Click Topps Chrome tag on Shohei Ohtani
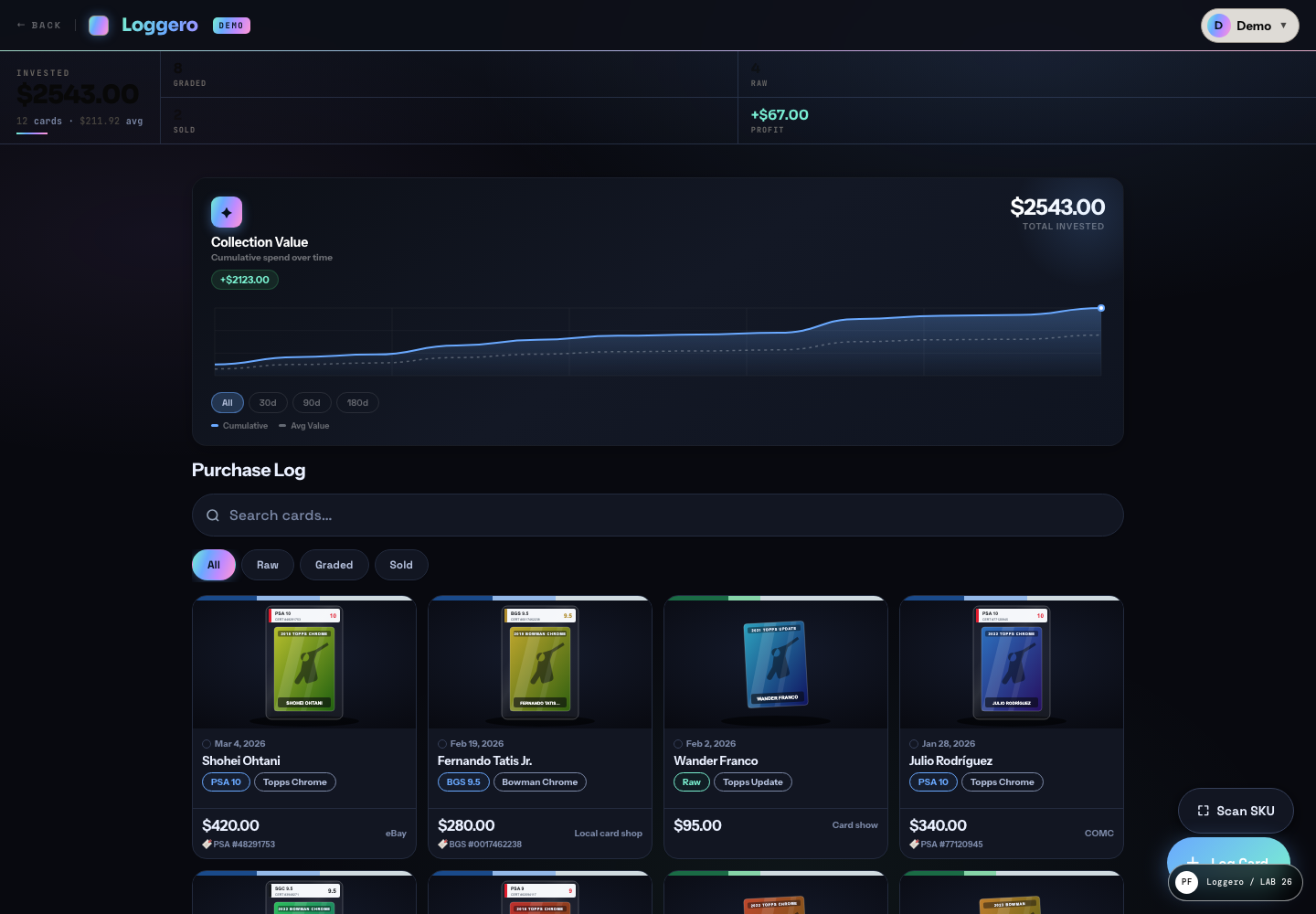The image size is (1316, 914). point(295,782)
